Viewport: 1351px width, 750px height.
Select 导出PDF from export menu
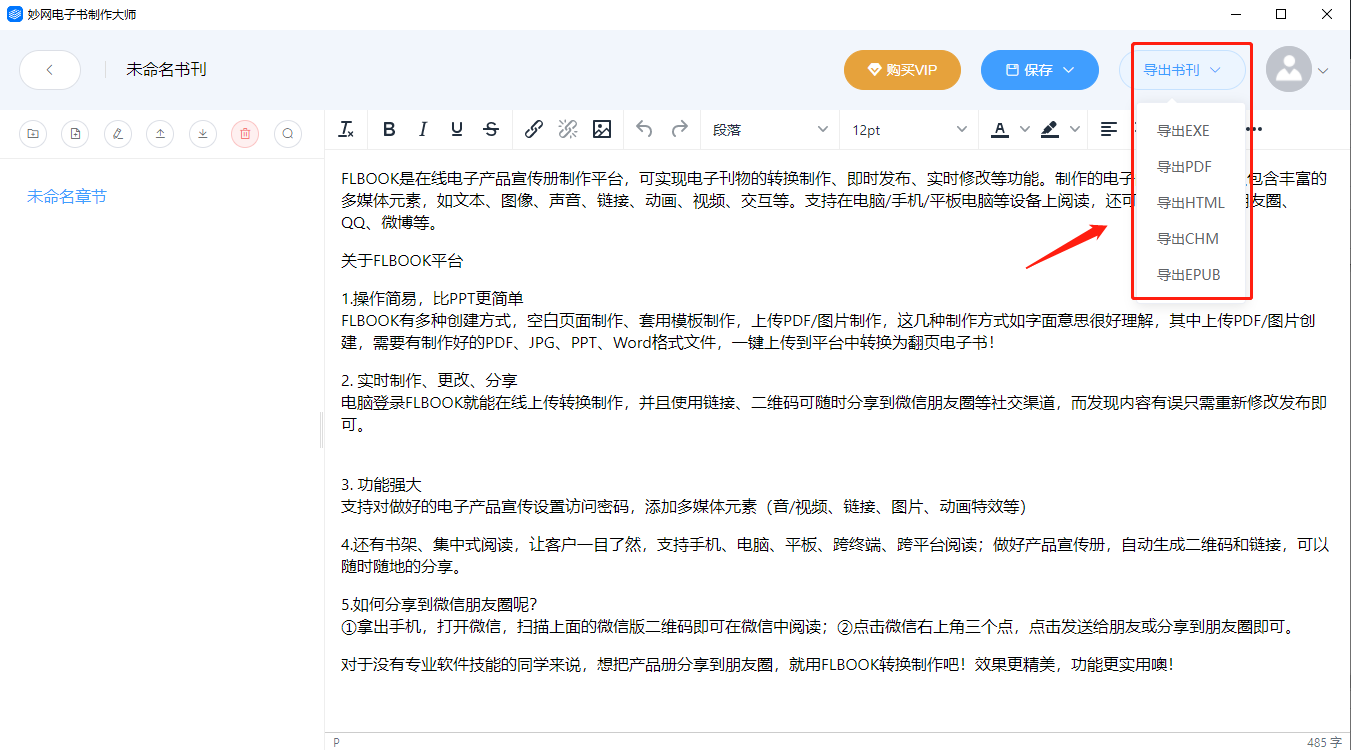tap(1184, 167)
